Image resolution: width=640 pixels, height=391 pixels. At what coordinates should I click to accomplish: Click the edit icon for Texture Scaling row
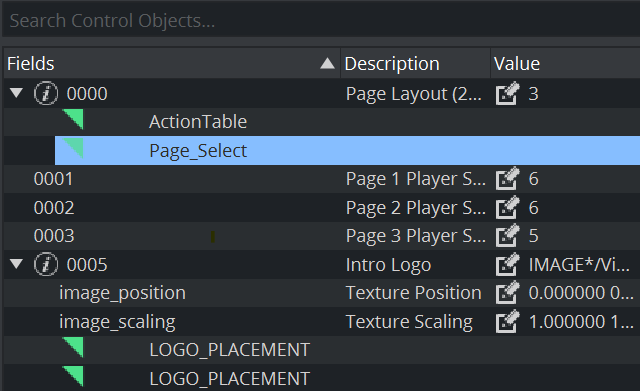tap(507, 321)
